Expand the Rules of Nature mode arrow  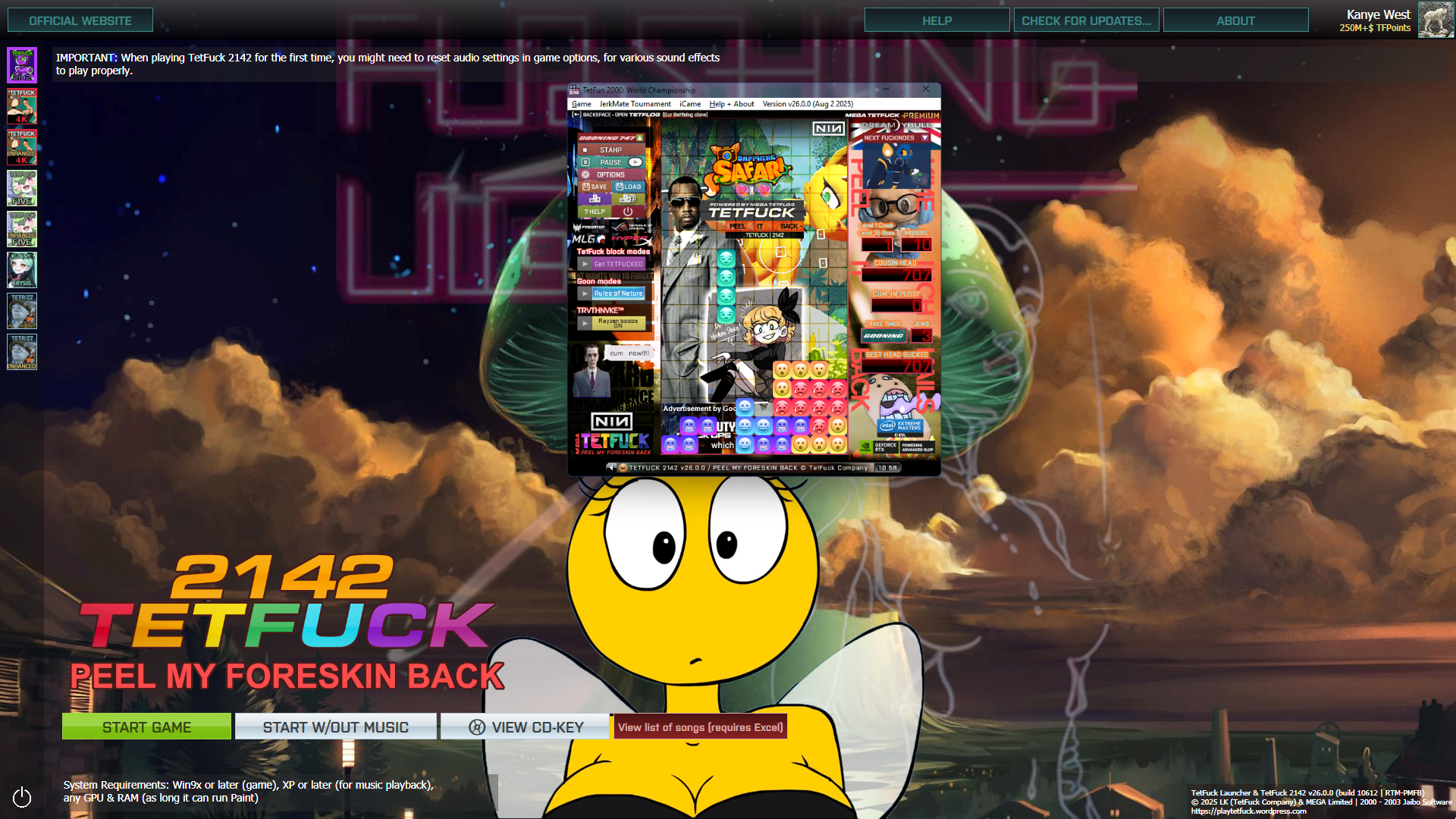[x=585, y=293]
